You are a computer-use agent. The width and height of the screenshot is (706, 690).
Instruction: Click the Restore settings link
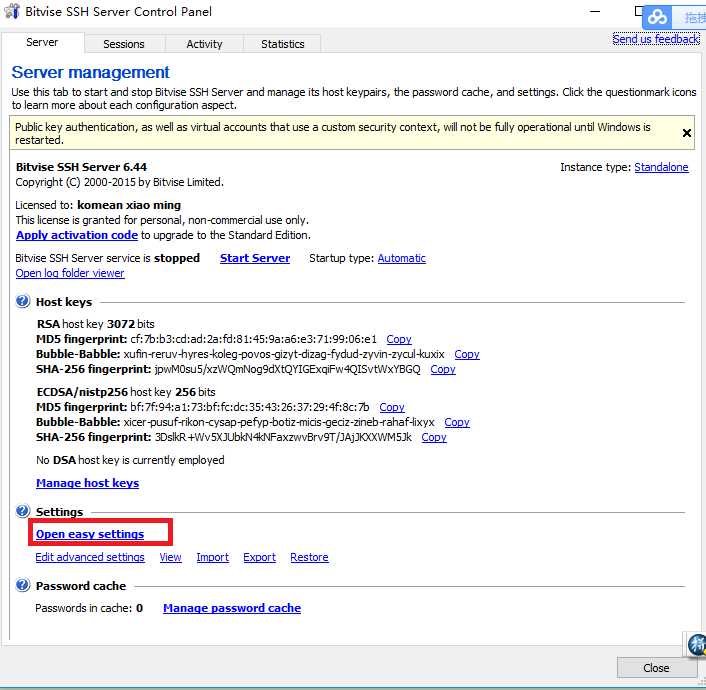pyautogui.click(x=309, y=557)
